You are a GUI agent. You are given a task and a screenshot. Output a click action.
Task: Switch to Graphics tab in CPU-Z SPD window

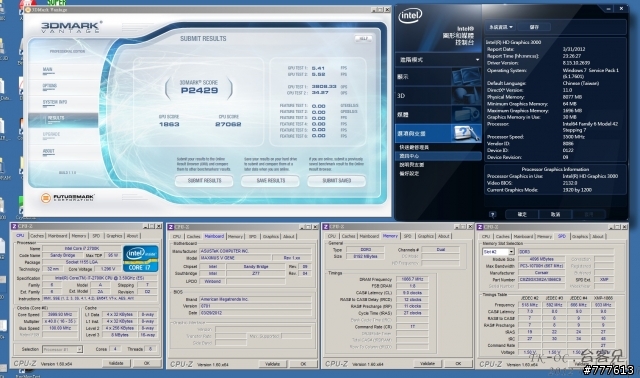pos(580,236)
